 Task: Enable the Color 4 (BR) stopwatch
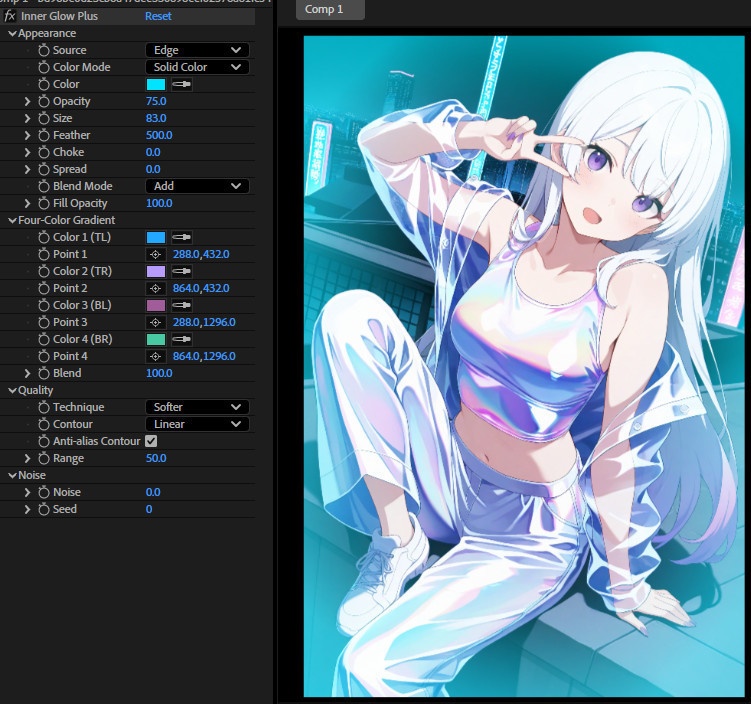[44, 339]
